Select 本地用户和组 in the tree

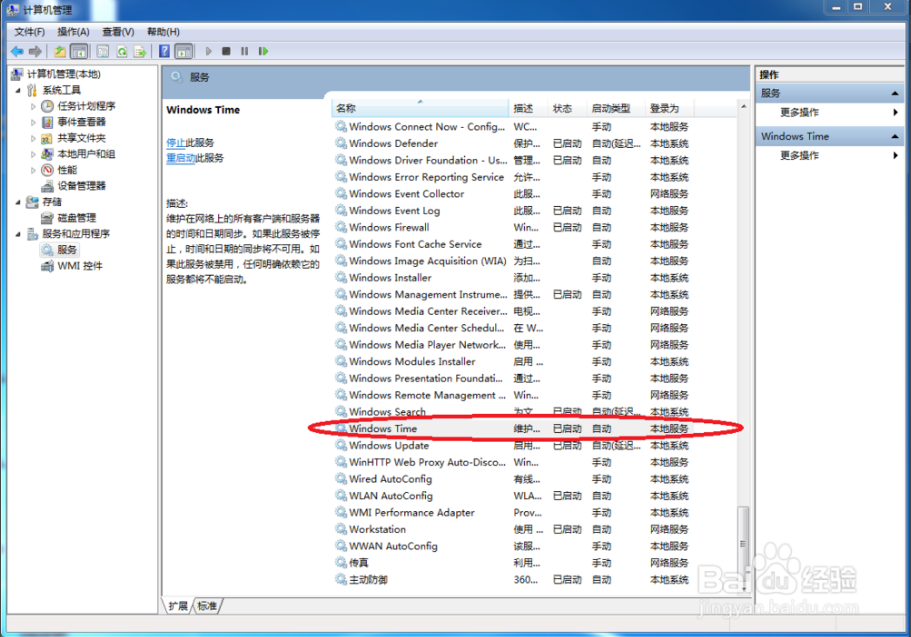tap(86, 154)
